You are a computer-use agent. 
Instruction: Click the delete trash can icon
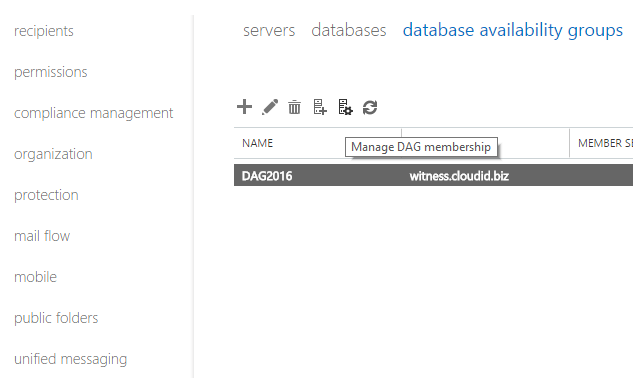[x=294, y=107]
